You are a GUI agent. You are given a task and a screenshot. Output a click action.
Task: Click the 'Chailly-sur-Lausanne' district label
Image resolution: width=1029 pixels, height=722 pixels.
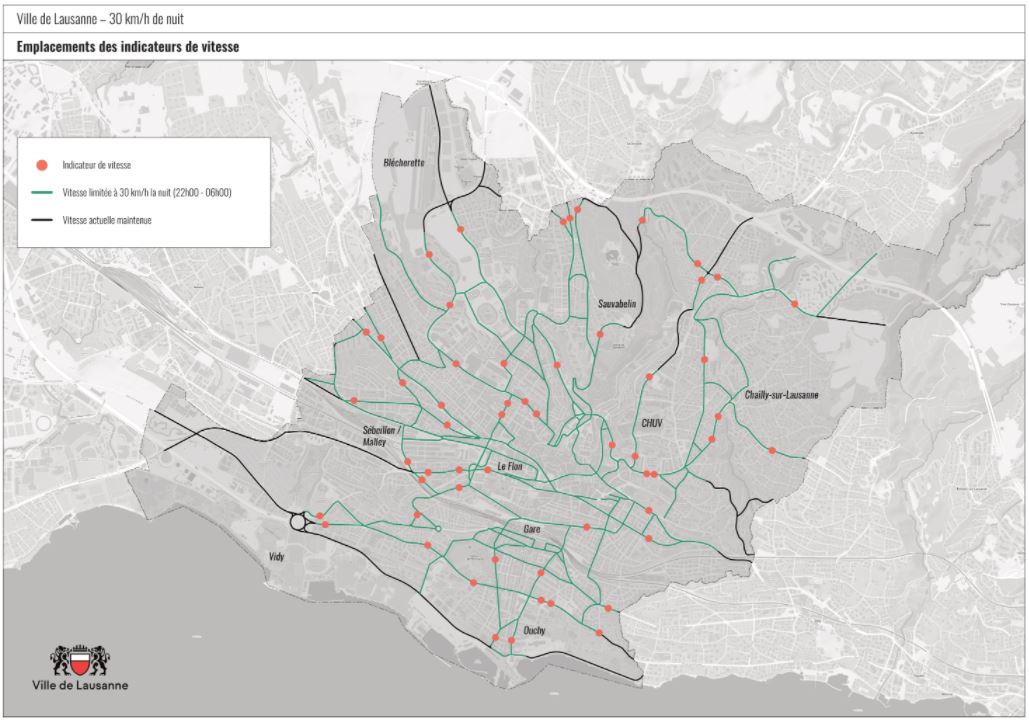782,395
